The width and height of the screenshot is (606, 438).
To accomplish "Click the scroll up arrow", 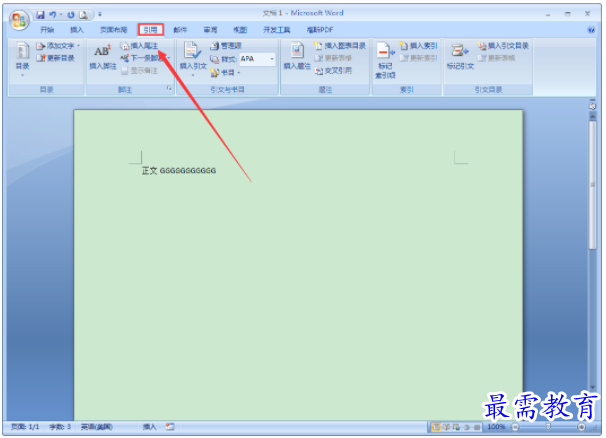I will pos(592,116).
